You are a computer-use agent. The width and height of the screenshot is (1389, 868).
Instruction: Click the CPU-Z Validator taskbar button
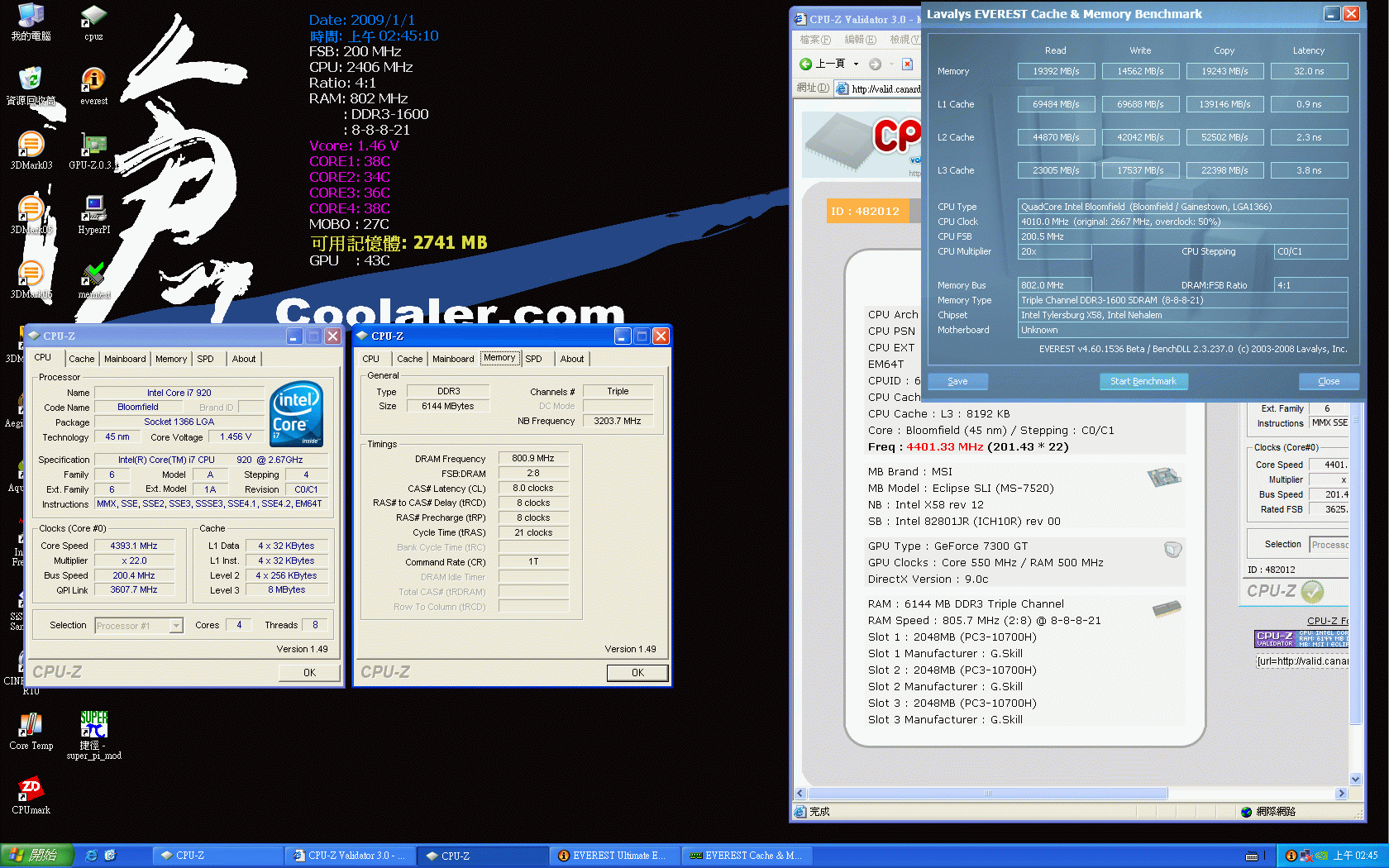[350, 856]
